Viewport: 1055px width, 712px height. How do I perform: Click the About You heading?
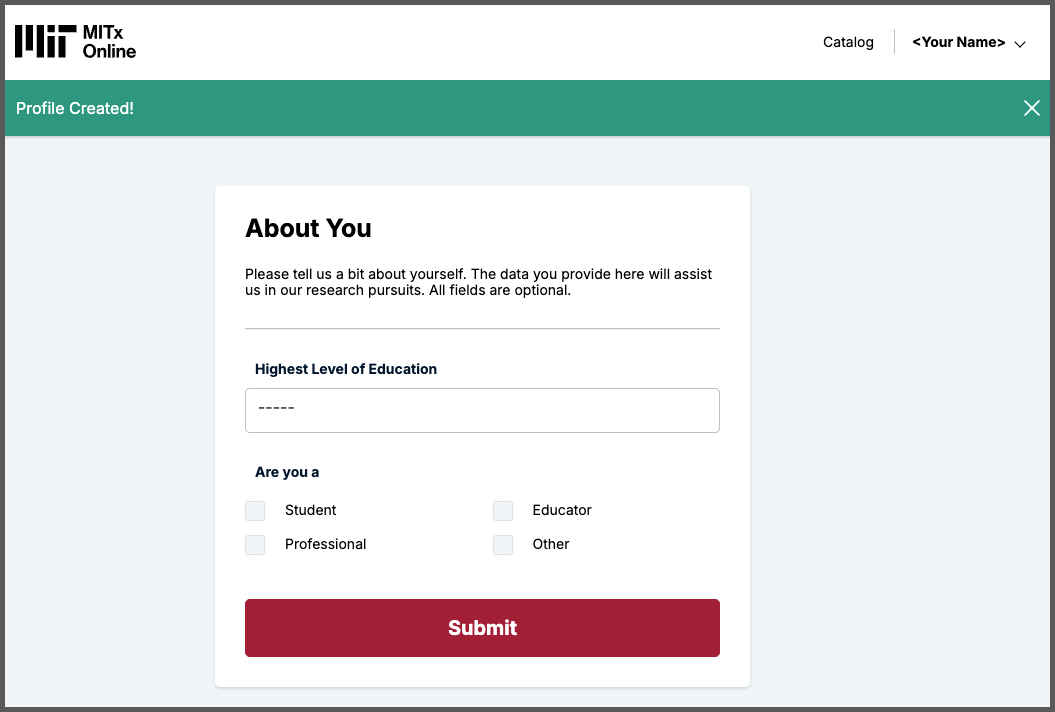308,228
